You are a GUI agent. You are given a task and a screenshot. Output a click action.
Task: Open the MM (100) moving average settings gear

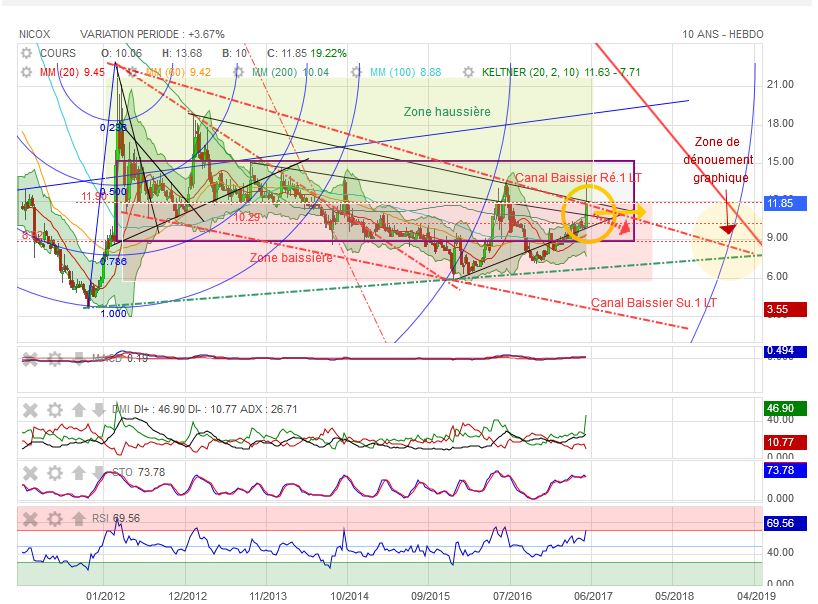356,72
